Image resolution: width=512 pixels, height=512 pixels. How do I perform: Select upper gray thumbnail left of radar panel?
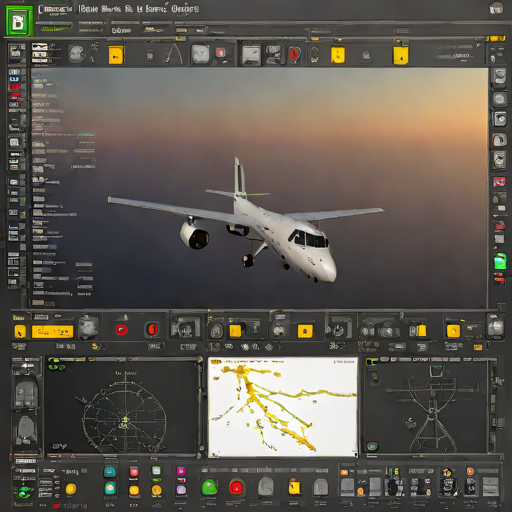point(27,394)
